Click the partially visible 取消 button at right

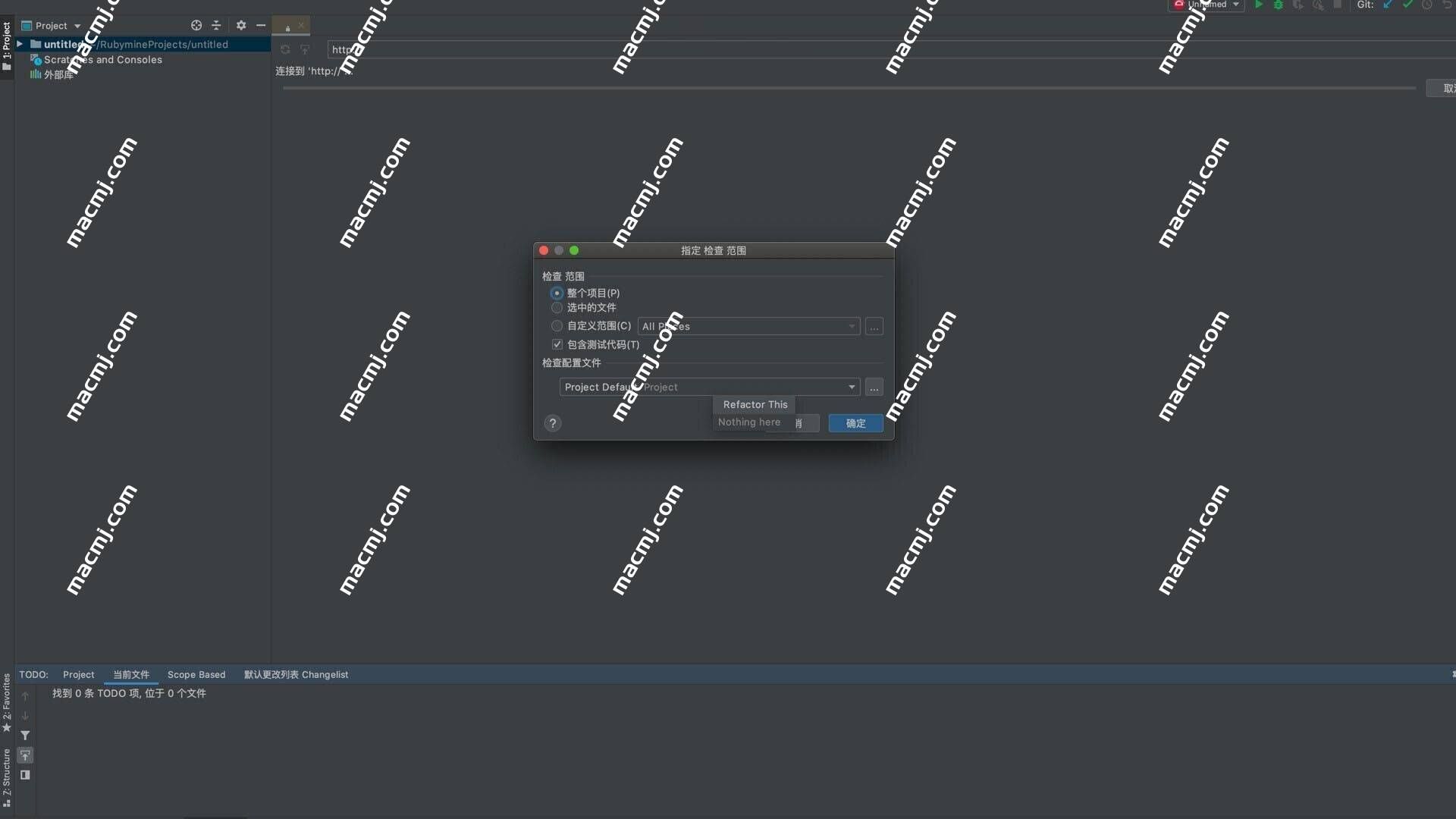click(x=1442, y=88)
